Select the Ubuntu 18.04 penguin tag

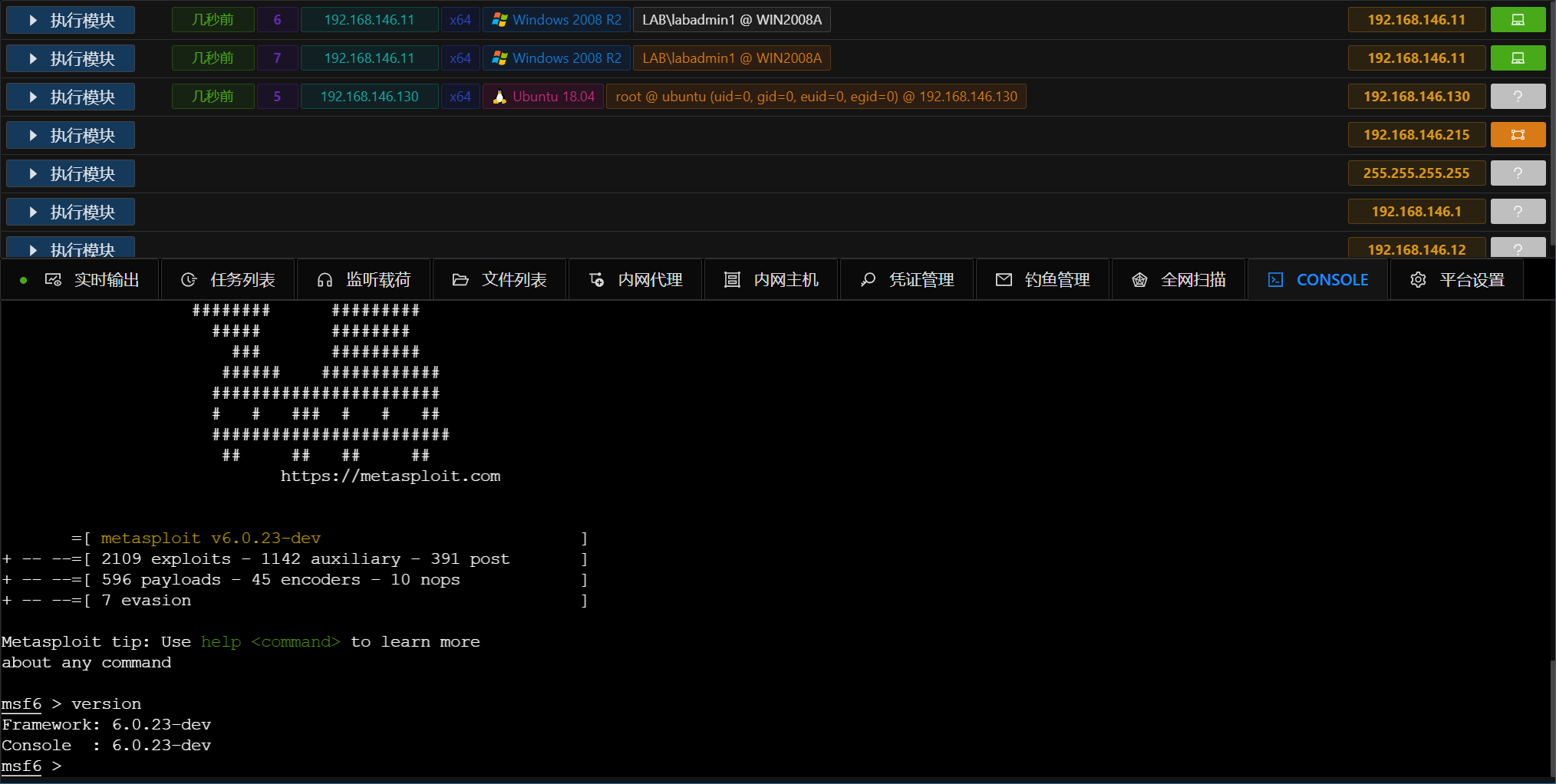click(543, 97)
